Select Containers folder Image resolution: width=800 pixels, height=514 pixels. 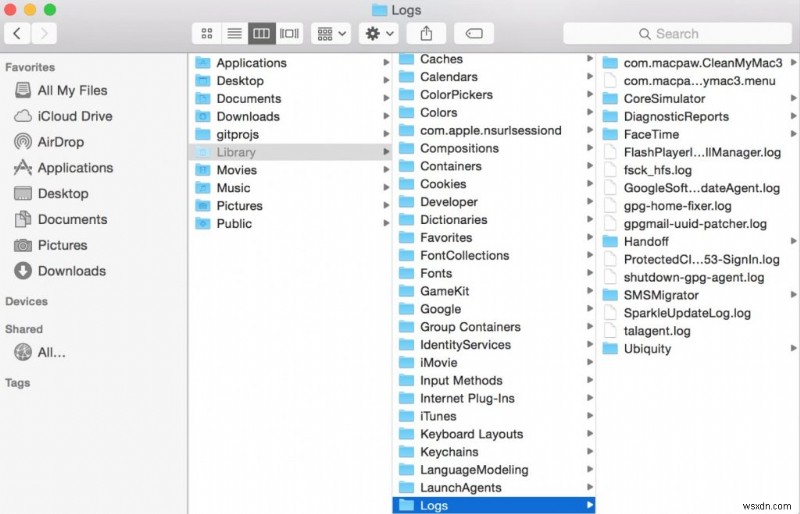pos(494,166)
